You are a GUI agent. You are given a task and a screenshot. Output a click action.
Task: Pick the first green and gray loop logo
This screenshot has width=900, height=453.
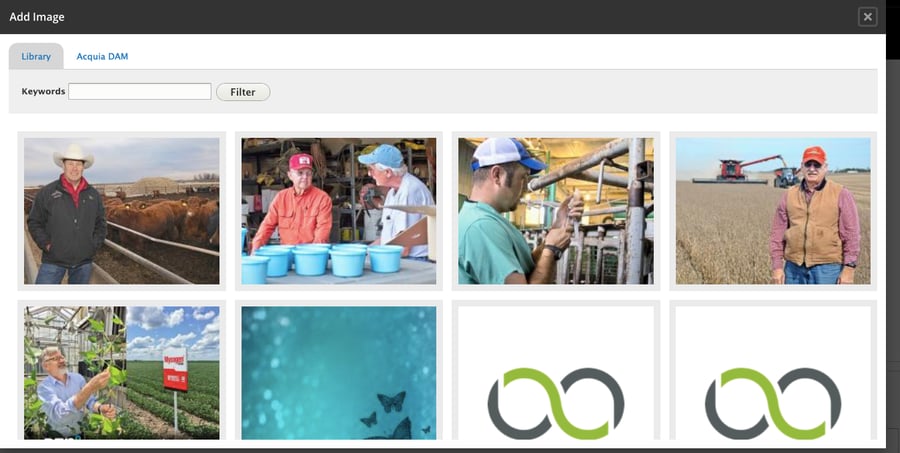(x=556, y=373)
